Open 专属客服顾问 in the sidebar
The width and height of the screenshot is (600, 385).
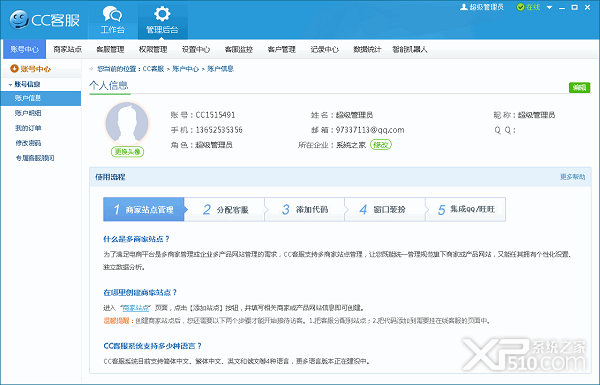click(x=35, y=158)
